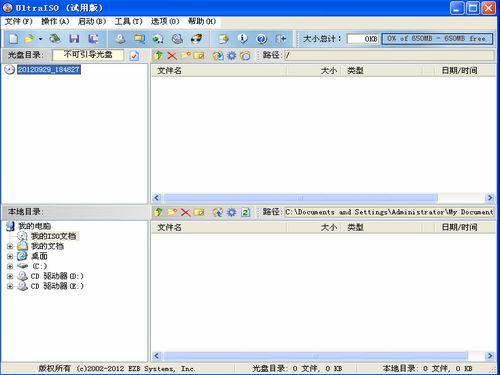This screenshot has width=500, height=375.
Task: Click Rename icon in disc pane toolbar
Action: pos(199,55)
